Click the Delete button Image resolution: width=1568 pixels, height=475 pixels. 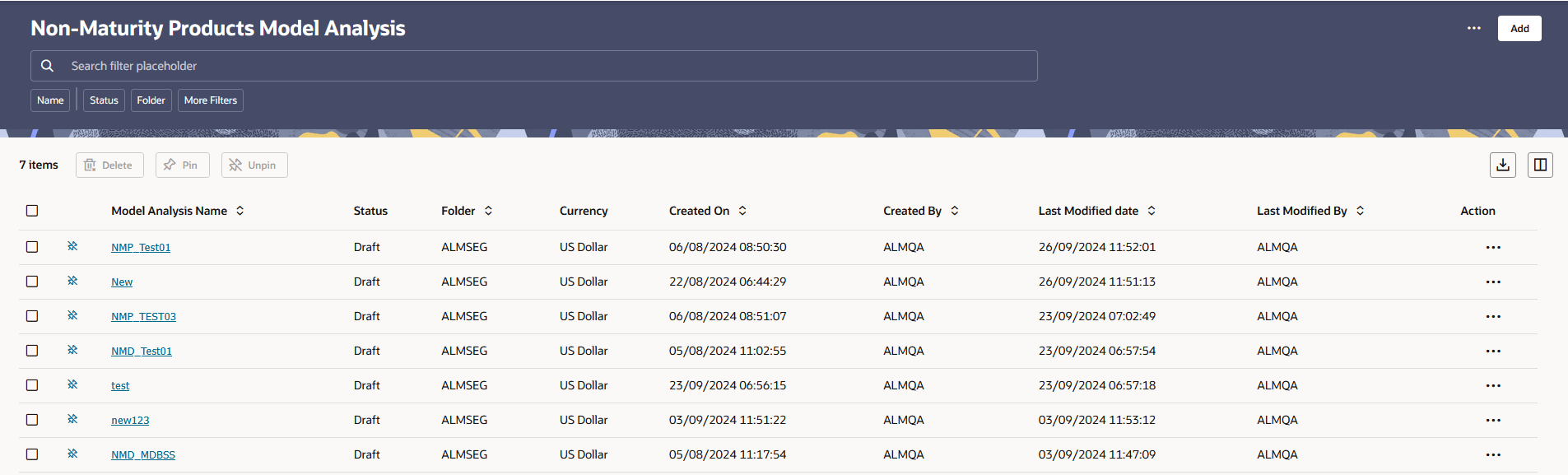(x=109, y=165)
